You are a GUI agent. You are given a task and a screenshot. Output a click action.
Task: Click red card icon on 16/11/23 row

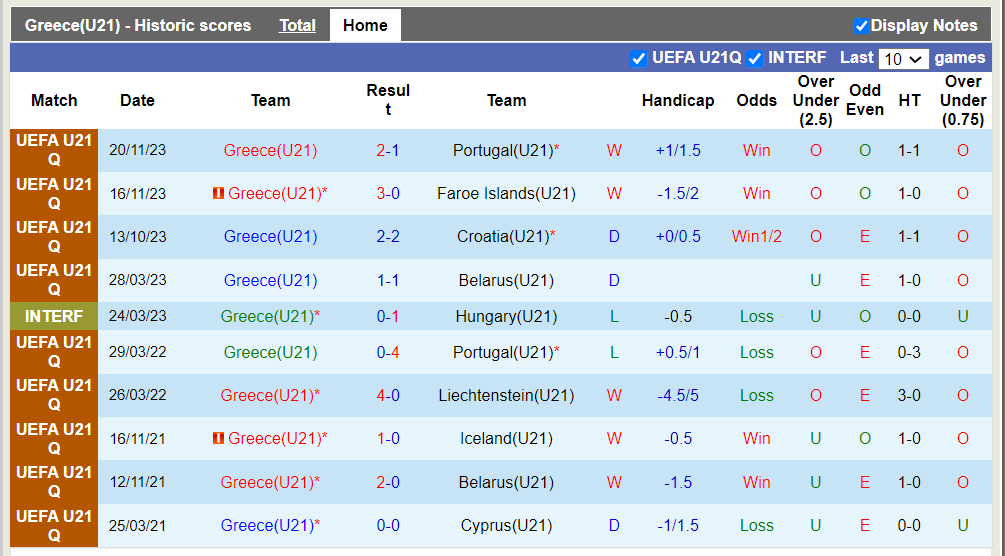coord(218,194)
